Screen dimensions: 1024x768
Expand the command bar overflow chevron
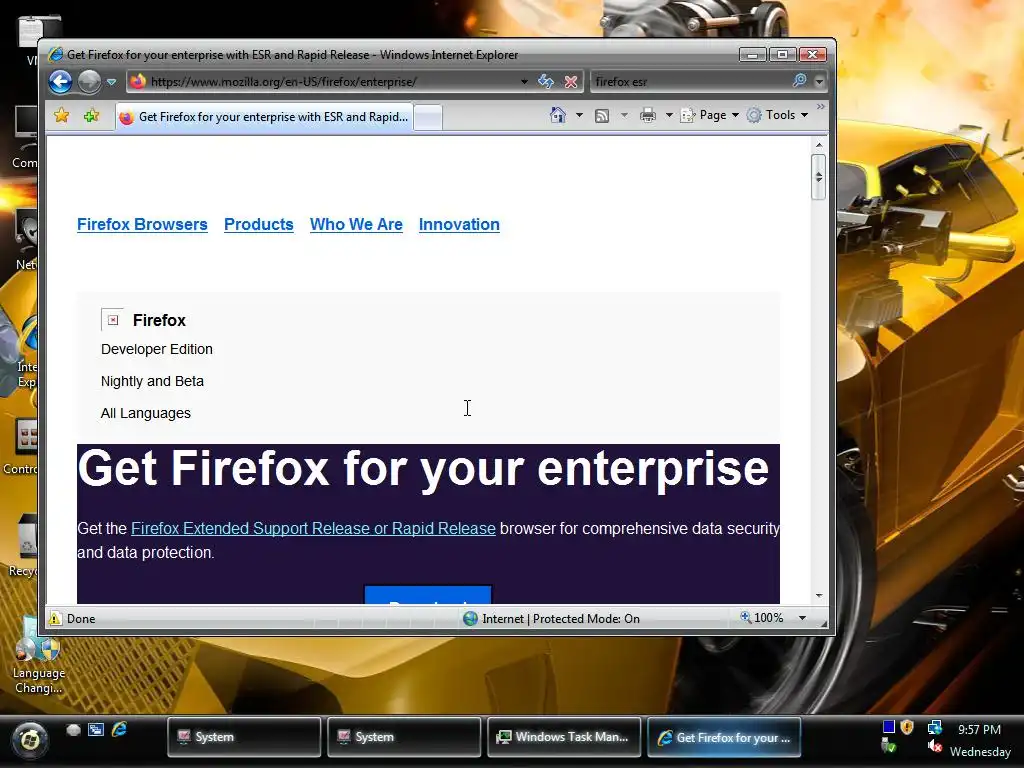tap(821, 106)
